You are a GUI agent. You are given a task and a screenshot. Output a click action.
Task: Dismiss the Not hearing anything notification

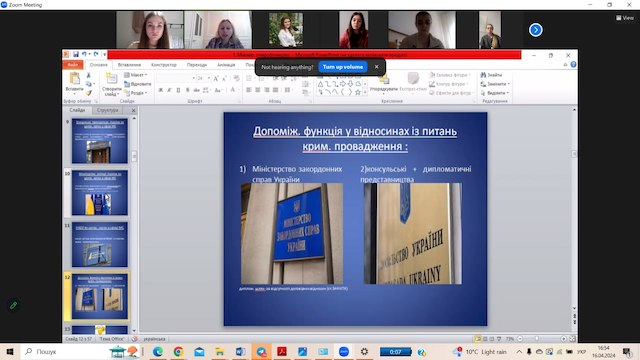[376, 67]
